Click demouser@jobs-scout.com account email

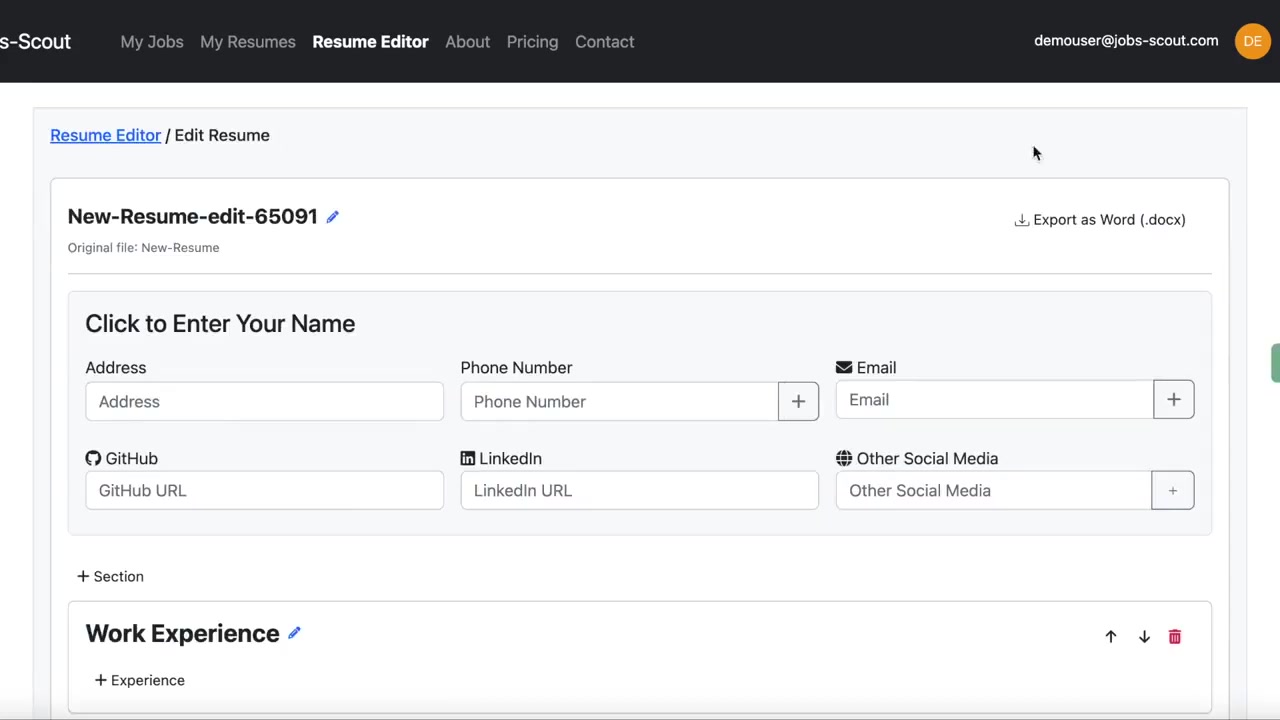coord(1126,41)
